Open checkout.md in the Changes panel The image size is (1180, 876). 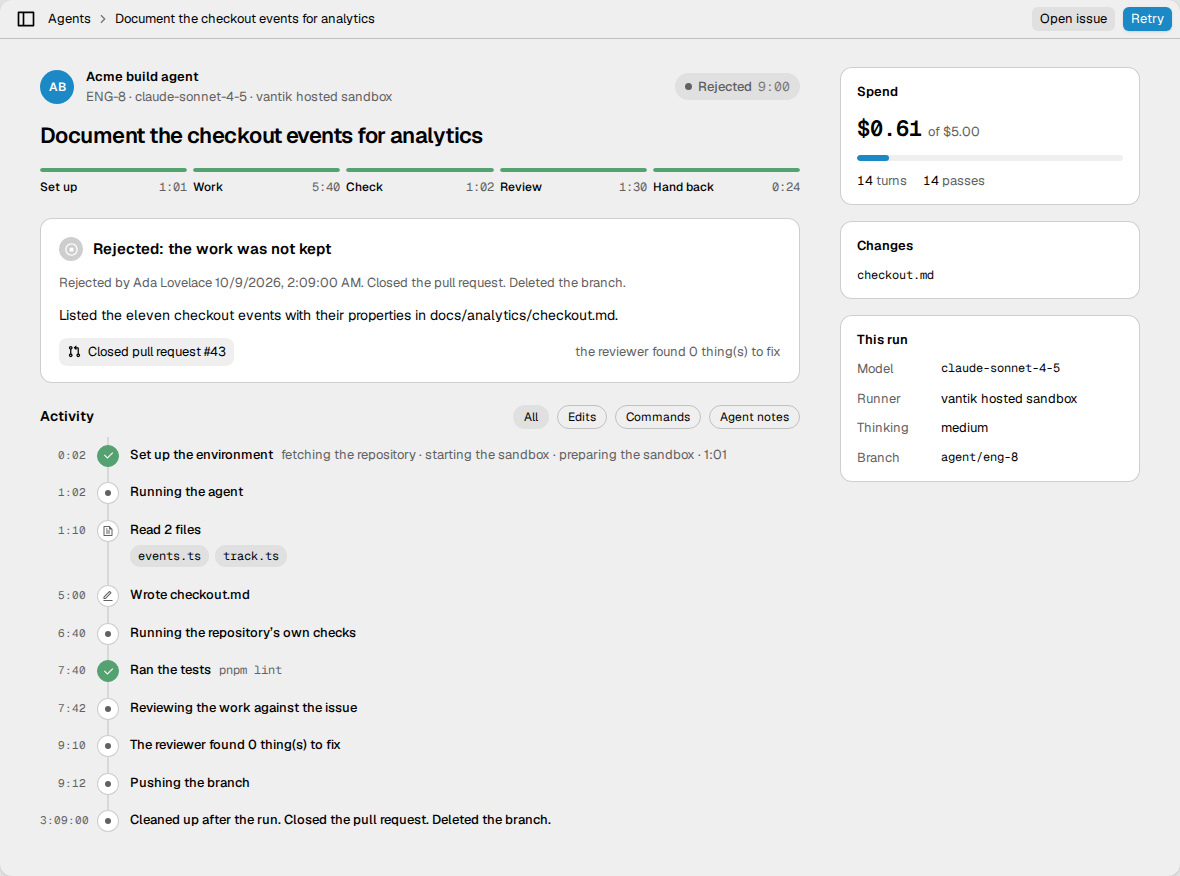(895, 275)
